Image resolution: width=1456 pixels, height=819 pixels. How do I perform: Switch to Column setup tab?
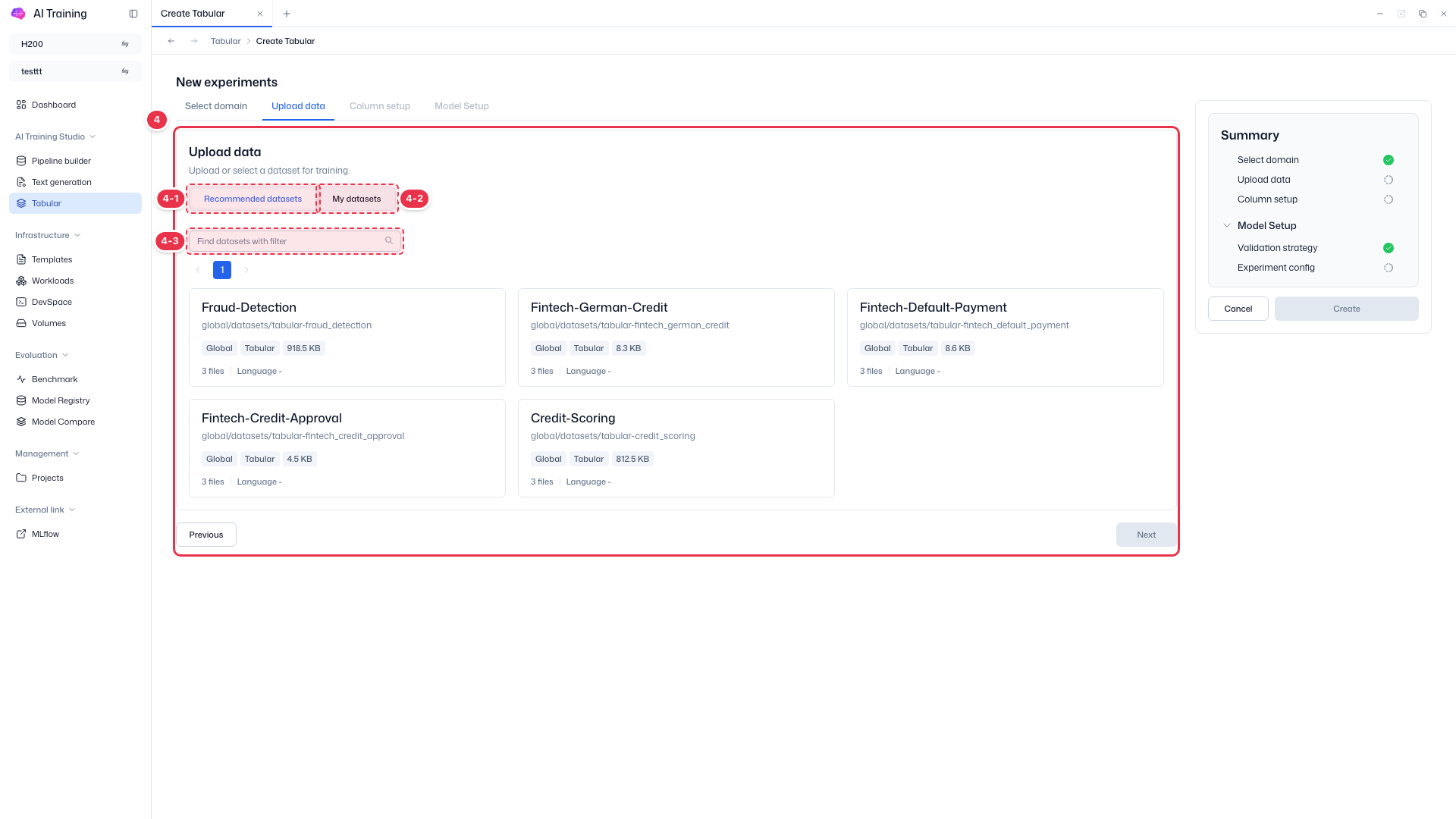(x=380, y=106)
